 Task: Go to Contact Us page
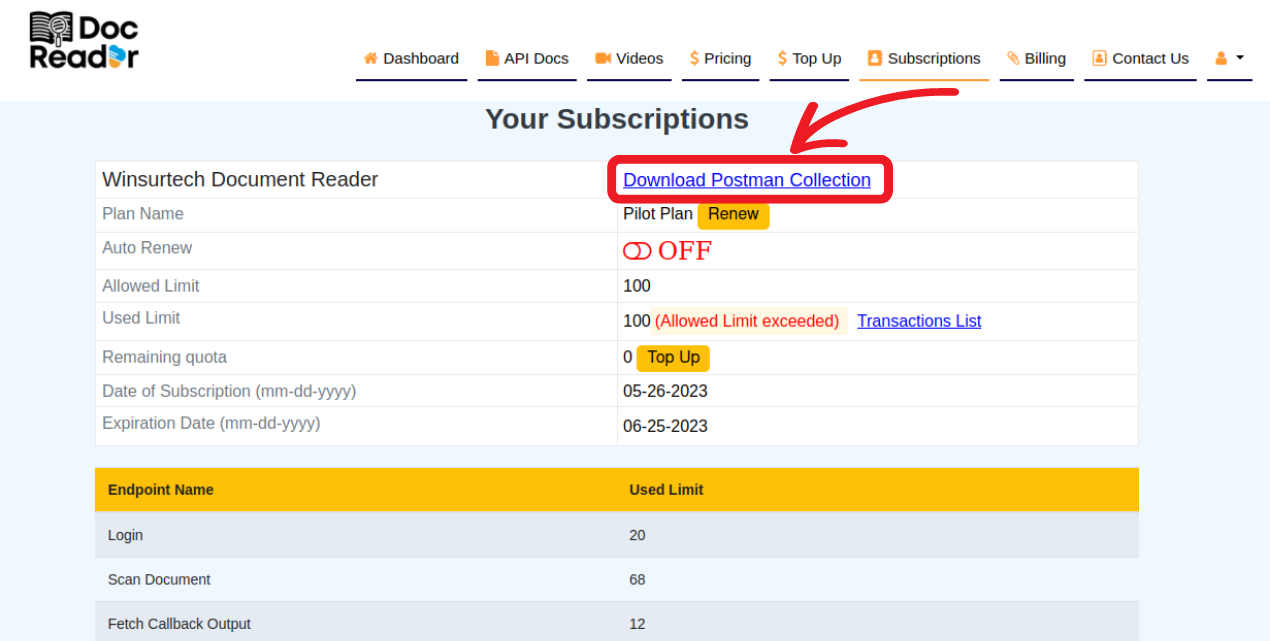(x=1140, y=59)
